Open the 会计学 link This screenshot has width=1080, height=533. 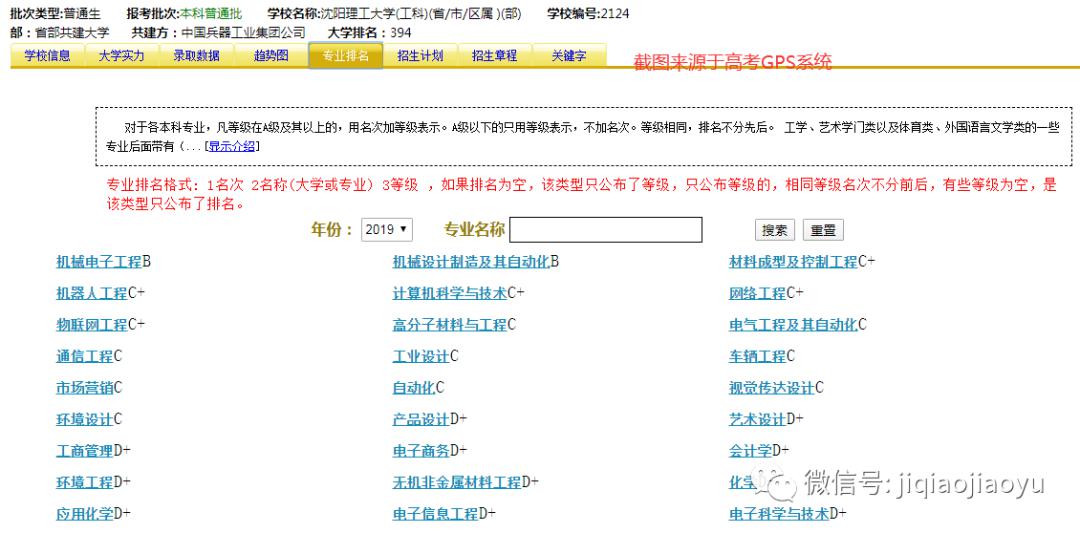(751, 451)
